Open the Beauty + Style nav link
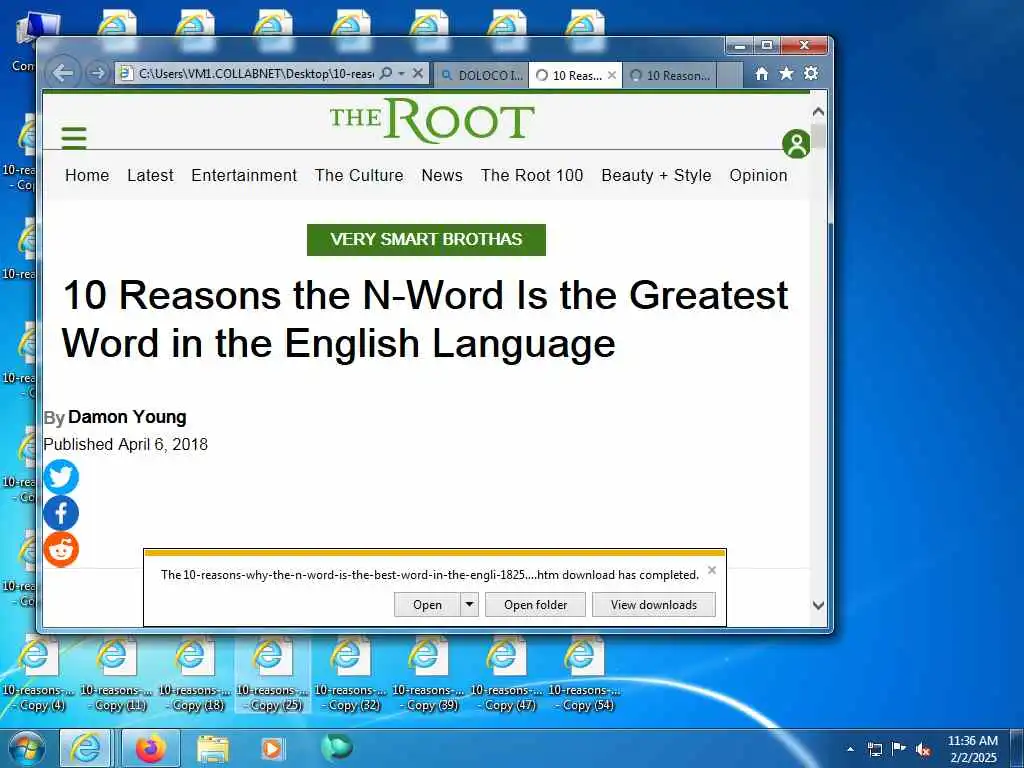 point(656,175)
